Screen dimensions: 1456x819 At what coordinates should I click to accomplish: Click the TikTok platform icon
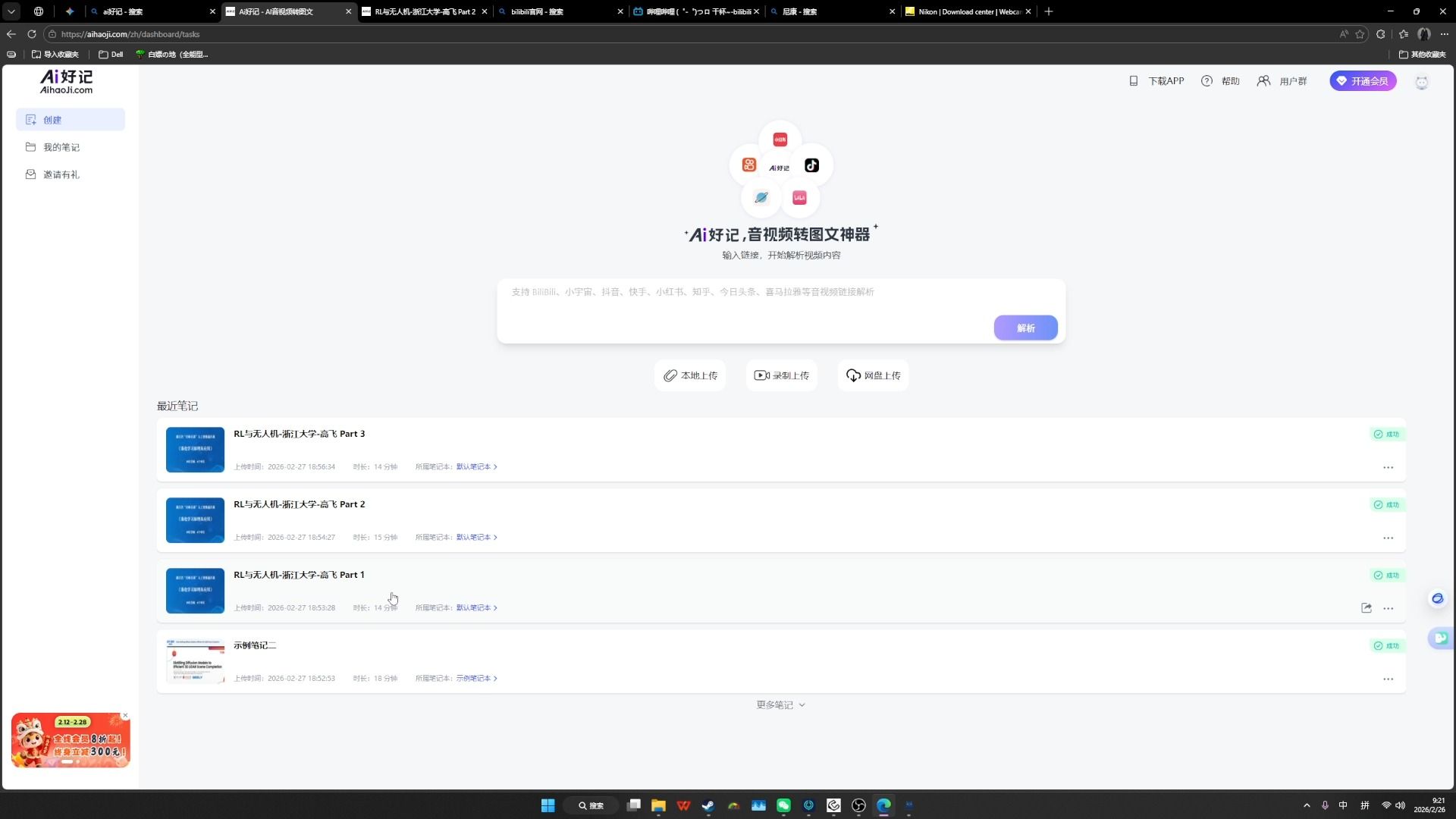(x=811, y=165)
